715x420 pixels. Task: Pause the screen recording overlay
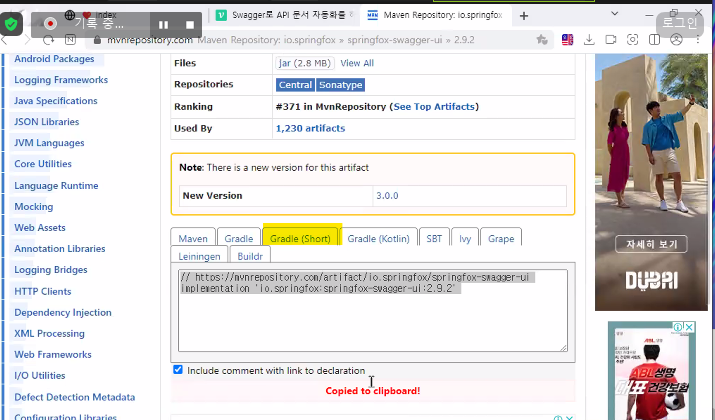tap(163, 25)
